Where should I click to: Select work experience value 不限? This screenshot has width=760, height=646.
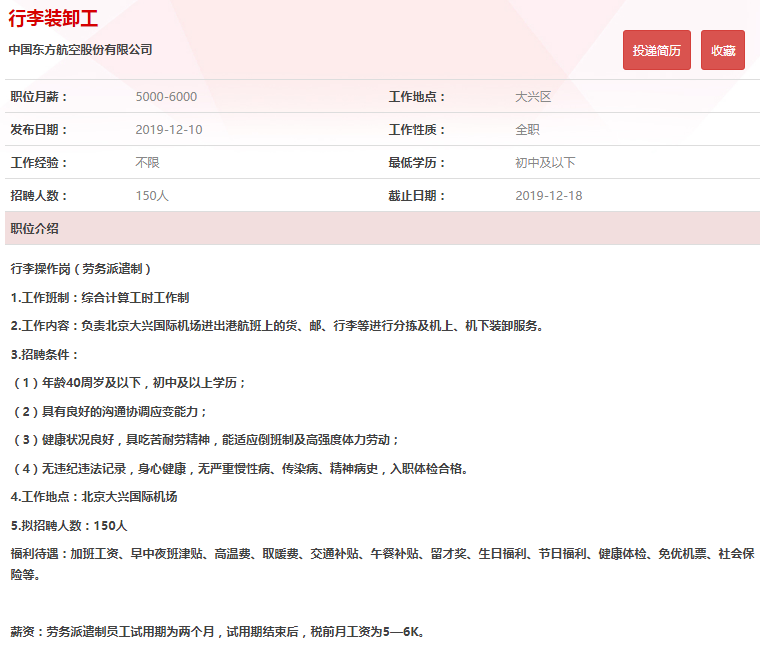point(147,162)
